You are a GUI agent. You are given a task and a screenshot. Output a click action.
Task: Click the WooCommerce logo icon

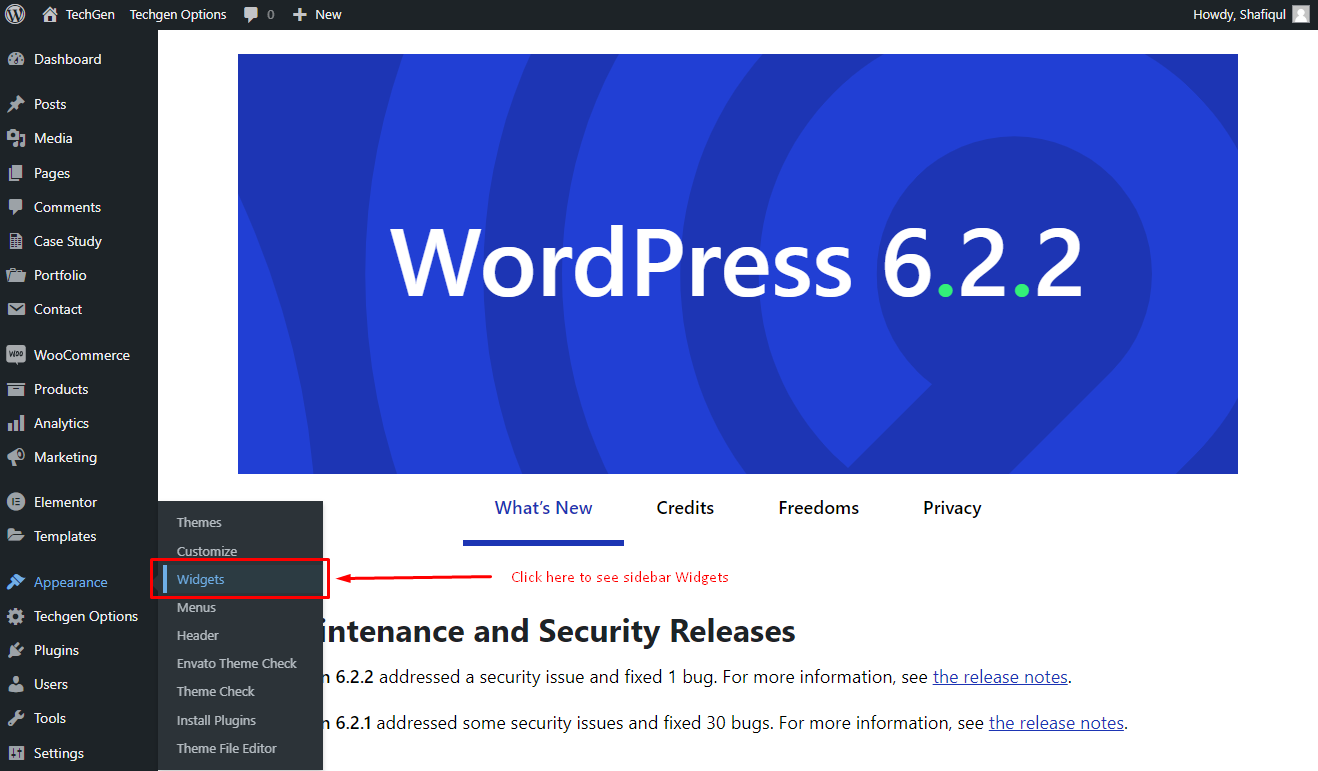15,355
